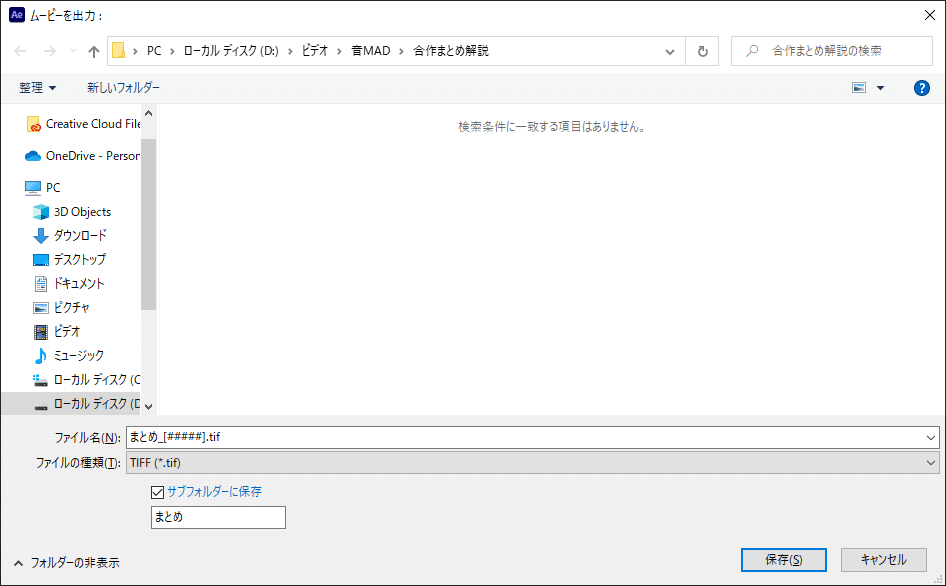Image resolution: width=946 pixels, height=586 pixels.
Task: Click the sidebar scrollbar up arrow
Action: point(148,113)
